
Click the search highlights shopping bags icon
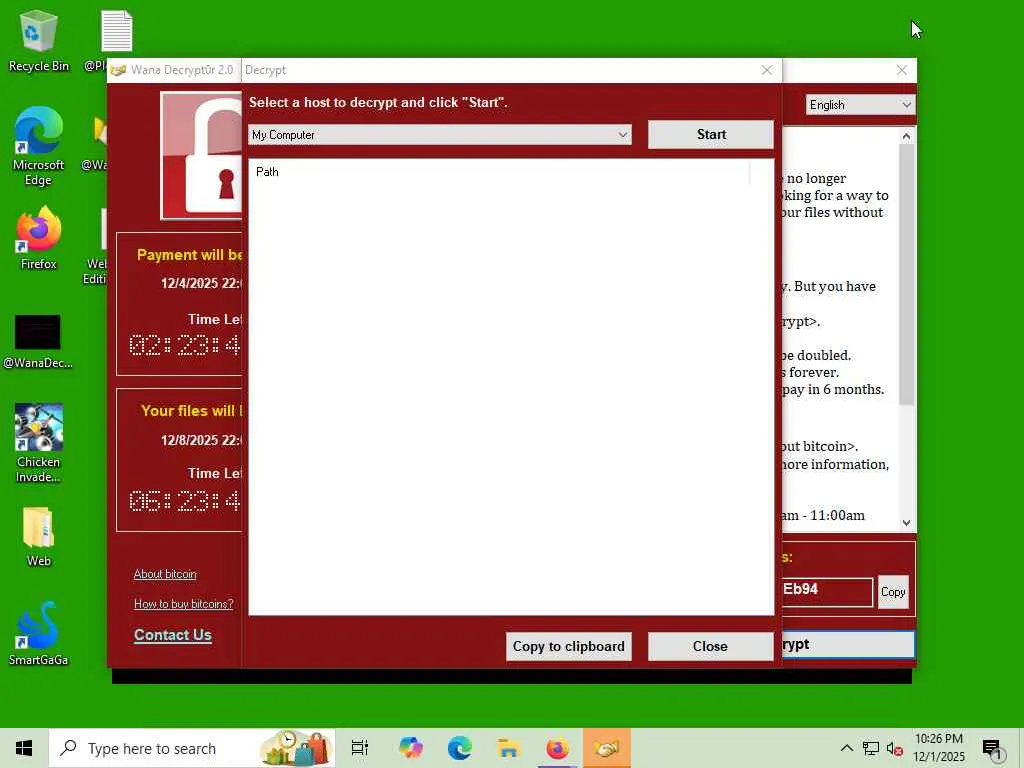pyautogui.click(x=295, y=748)
